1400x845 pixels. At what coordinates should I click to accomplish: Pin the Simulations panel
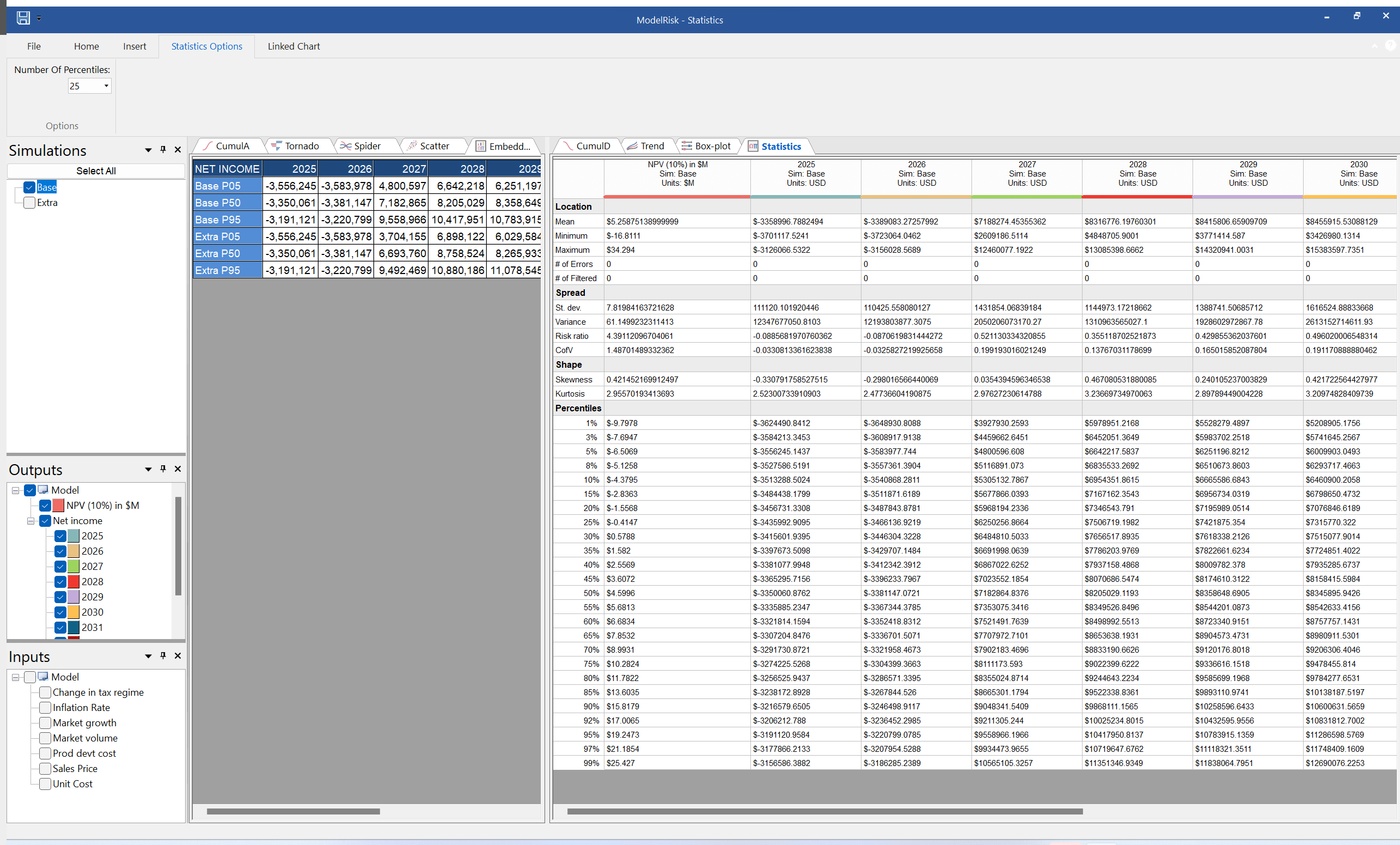(x=163, y=150)
